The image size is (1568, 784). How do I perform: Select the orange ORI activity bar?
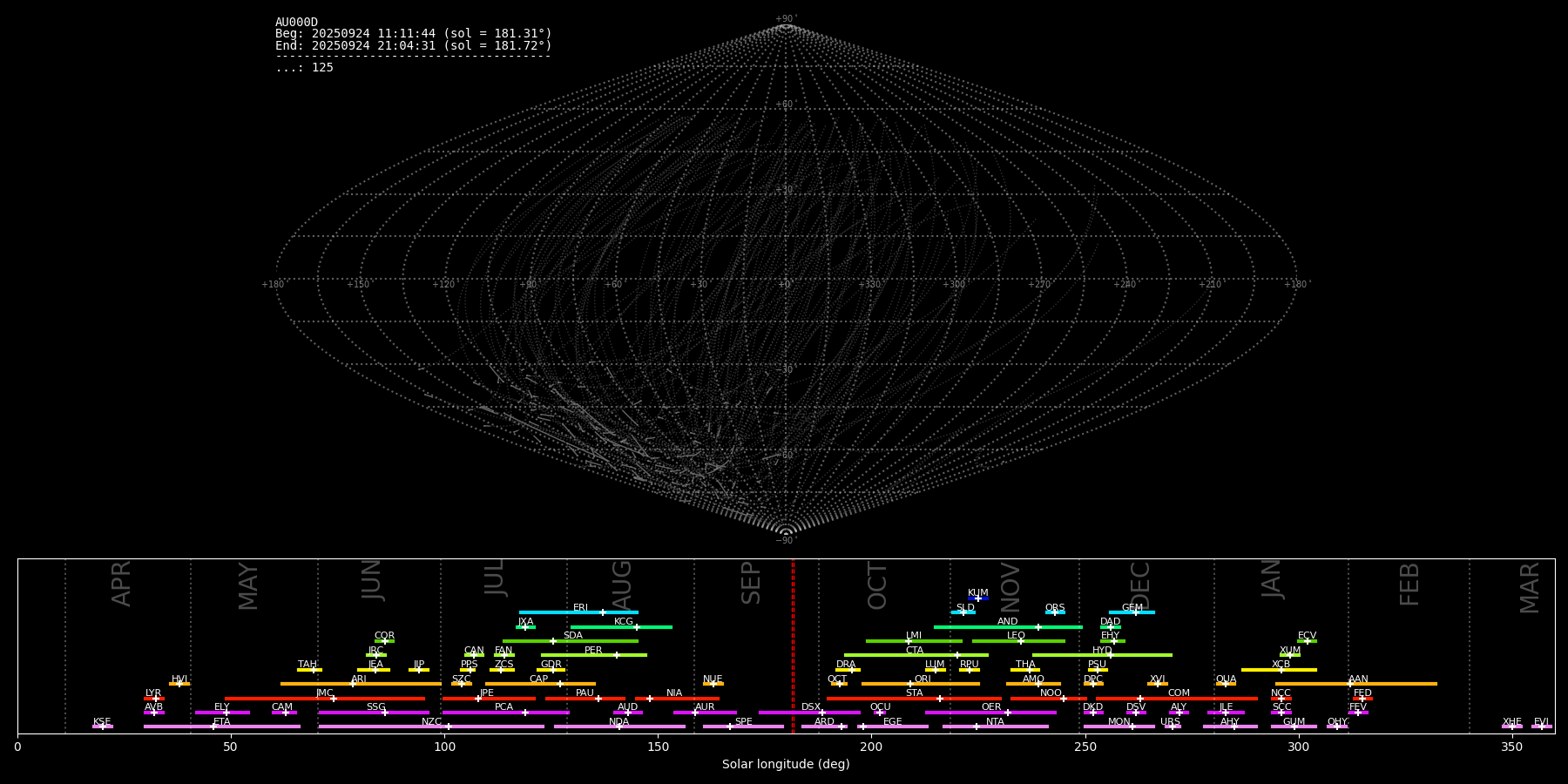pos(921,684)
